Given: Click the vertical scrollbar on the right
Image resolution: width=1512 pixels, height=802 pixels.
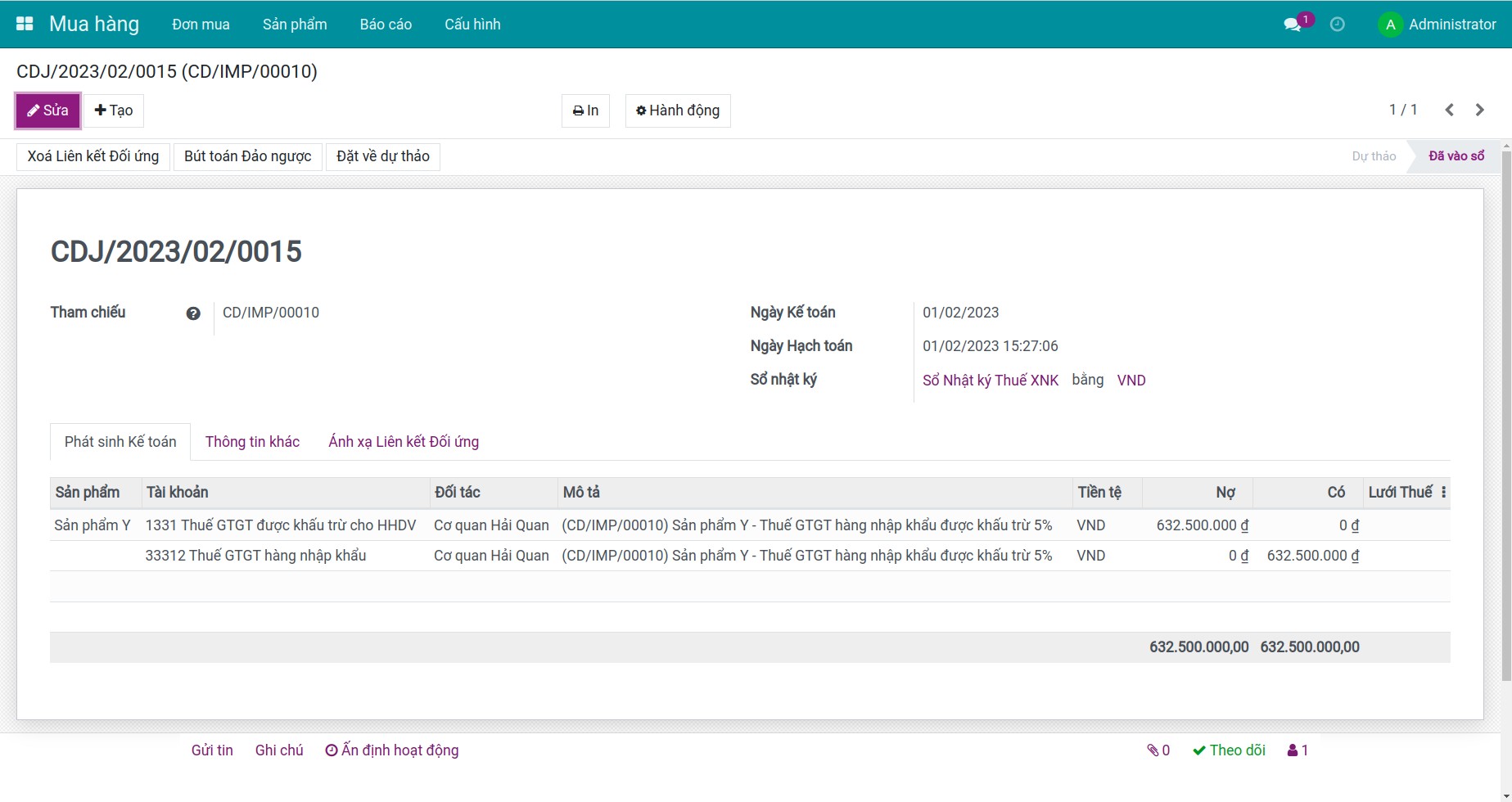Looking at the screenshot, I should tap(1505, 409).
